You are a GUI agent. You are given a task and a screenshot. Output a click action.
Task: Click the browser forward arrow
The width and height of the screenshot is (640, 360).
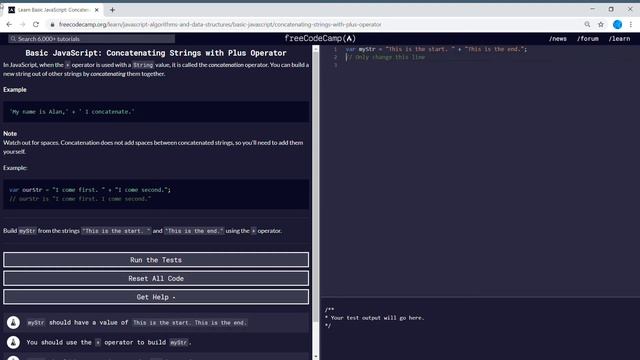[22, 24]
